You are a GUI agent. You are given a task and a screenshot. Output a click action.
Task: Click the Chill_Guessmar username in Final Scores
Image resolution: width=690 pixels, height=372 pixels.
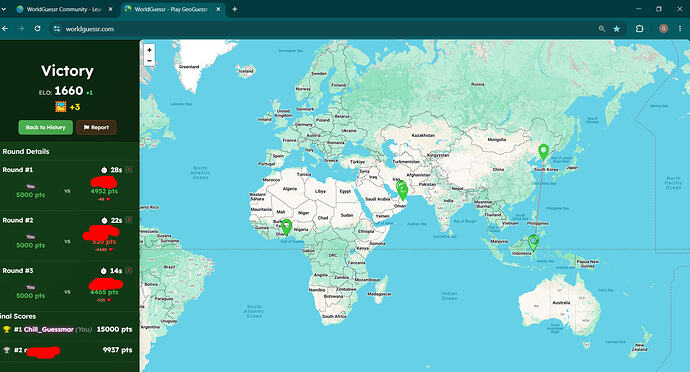click(x=49, y=329)
